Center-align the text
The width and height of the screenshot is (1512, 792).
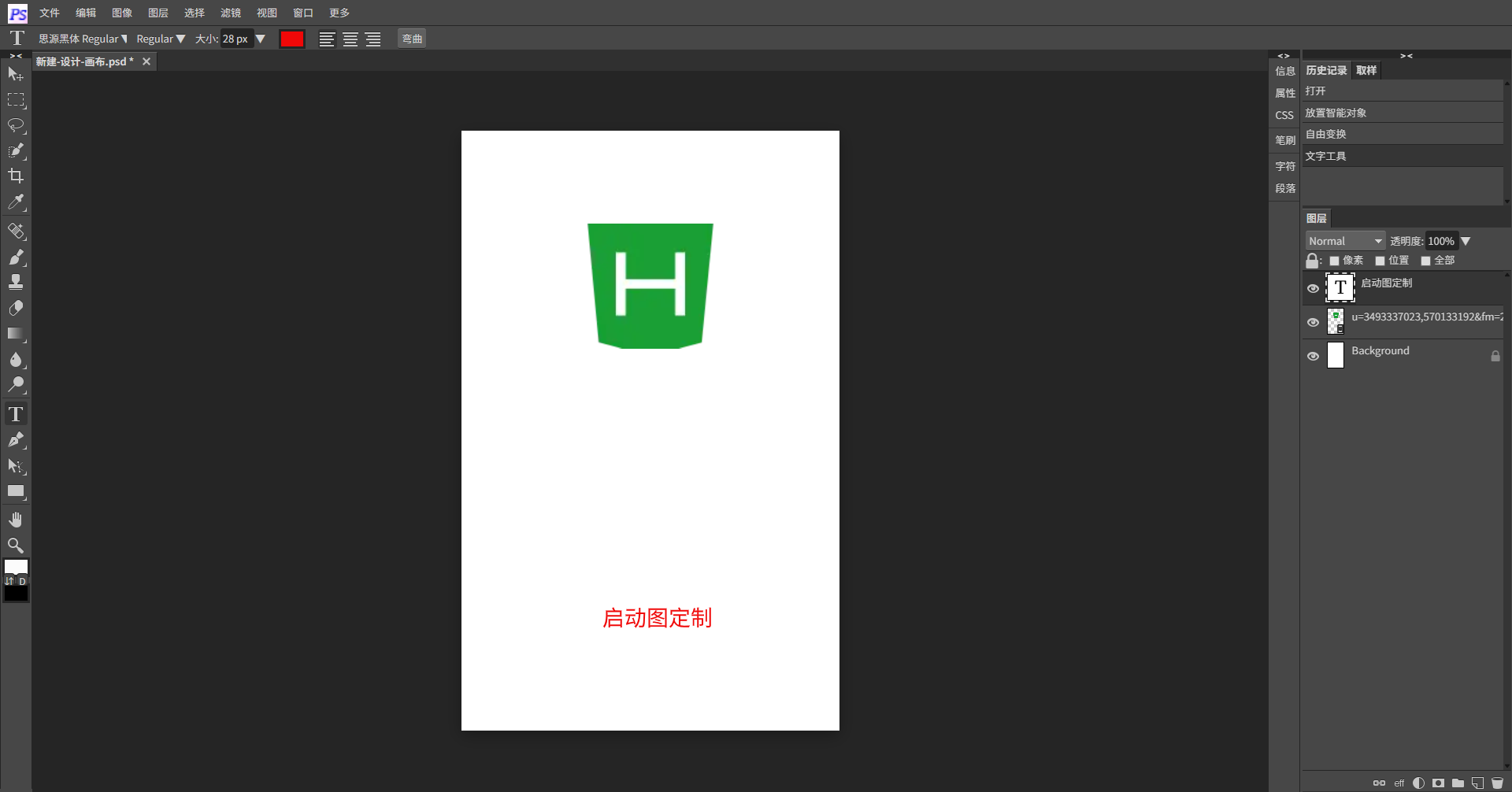coord(350,39)
